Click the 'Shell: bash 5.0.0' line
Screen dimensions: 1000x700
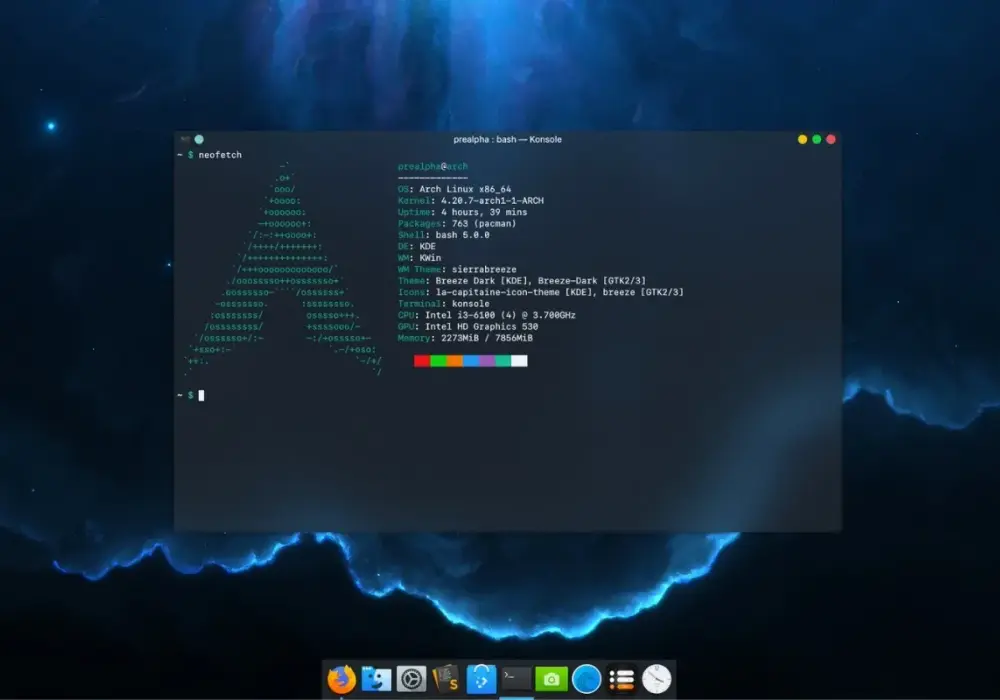click(443, 235)
